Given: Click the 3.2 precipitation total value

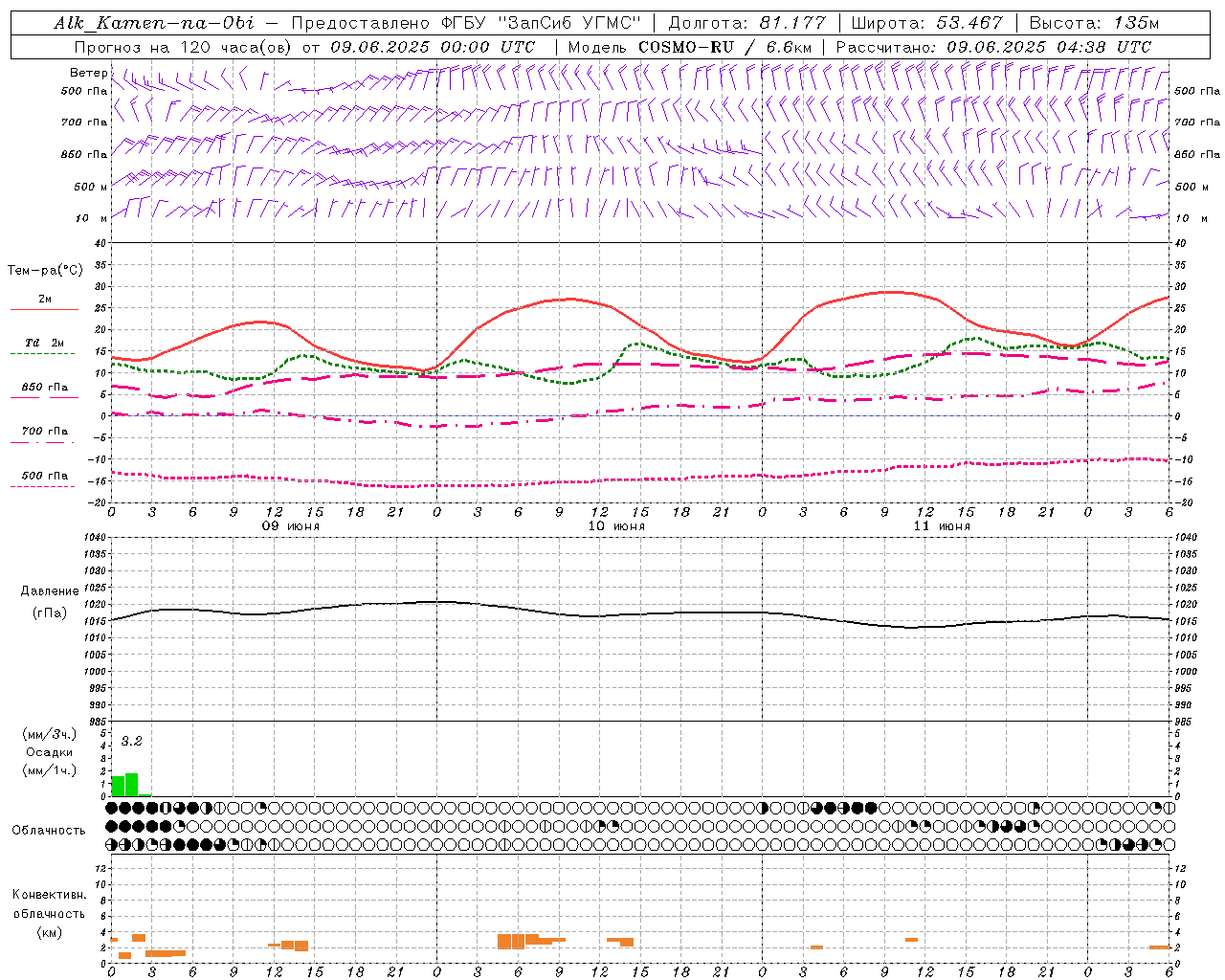Looking at the screenshot, I should pyautogui.click(x=131, y=742).
